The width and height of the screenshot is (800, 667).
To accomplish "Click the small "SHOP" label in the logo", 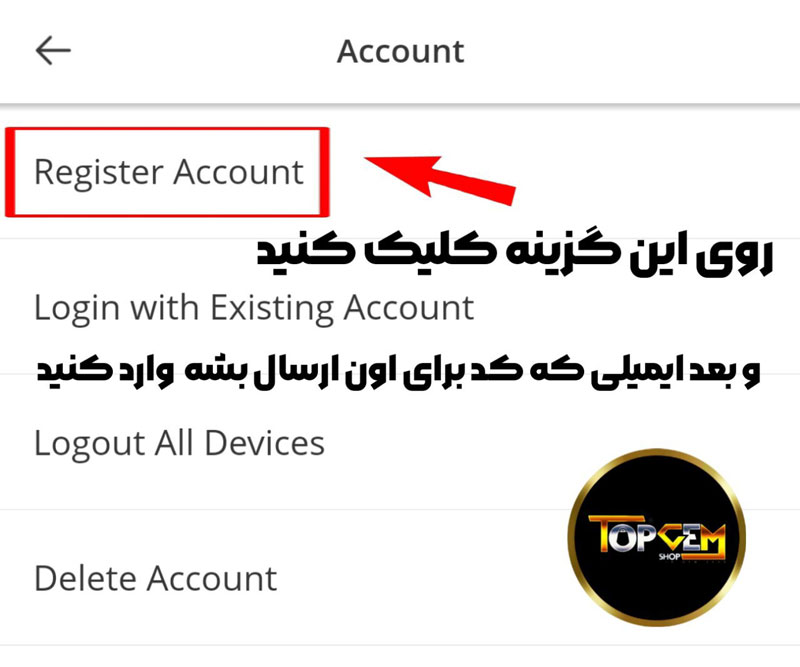I will [x=669, y=556].
